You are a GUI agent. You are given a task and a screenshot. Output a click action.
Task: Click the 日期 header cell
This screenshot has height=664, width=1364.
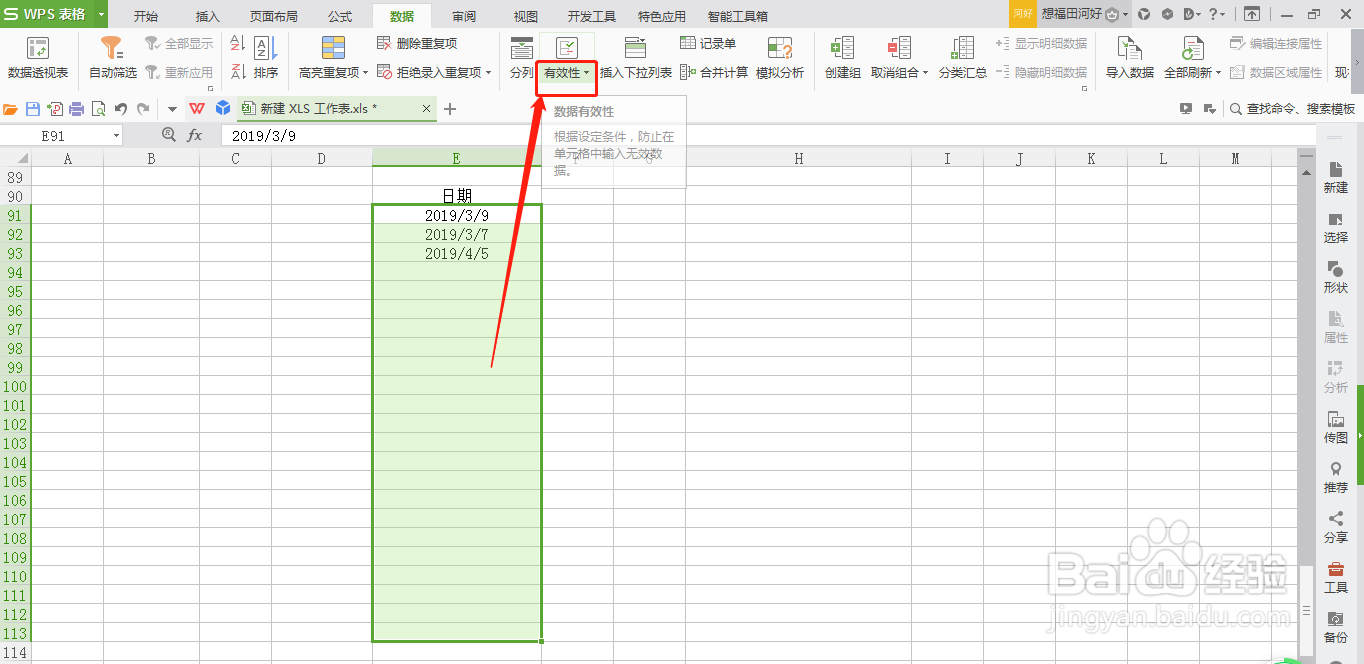(x=456, y=196)
